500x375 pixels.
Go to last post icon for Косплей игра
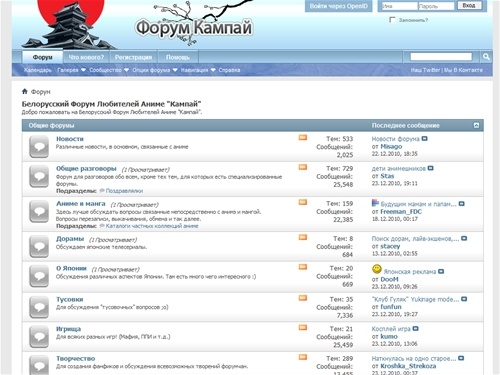pyautogui.click(x=415, y=329)
